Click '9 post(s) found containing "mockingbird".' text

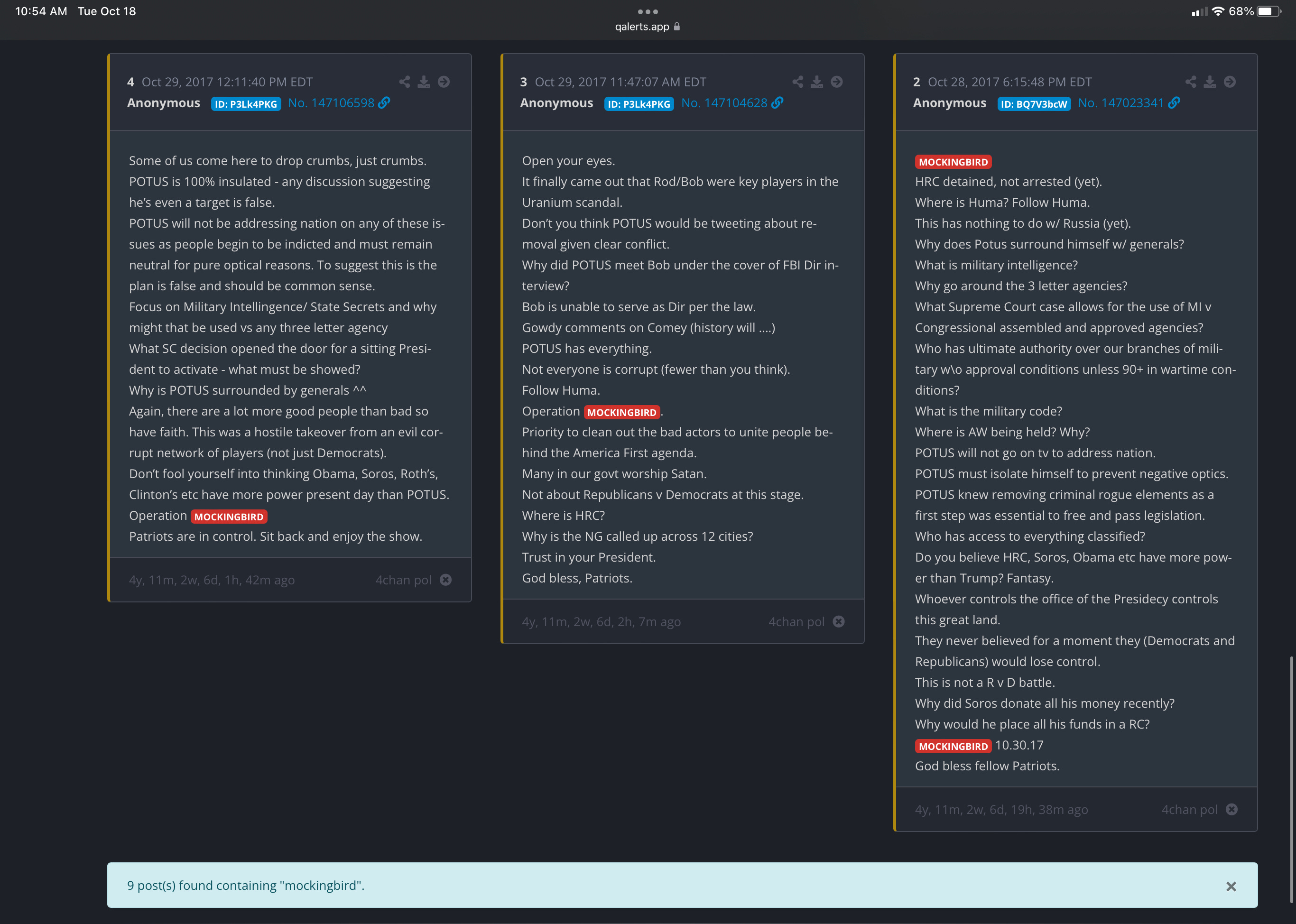point(246,885)
